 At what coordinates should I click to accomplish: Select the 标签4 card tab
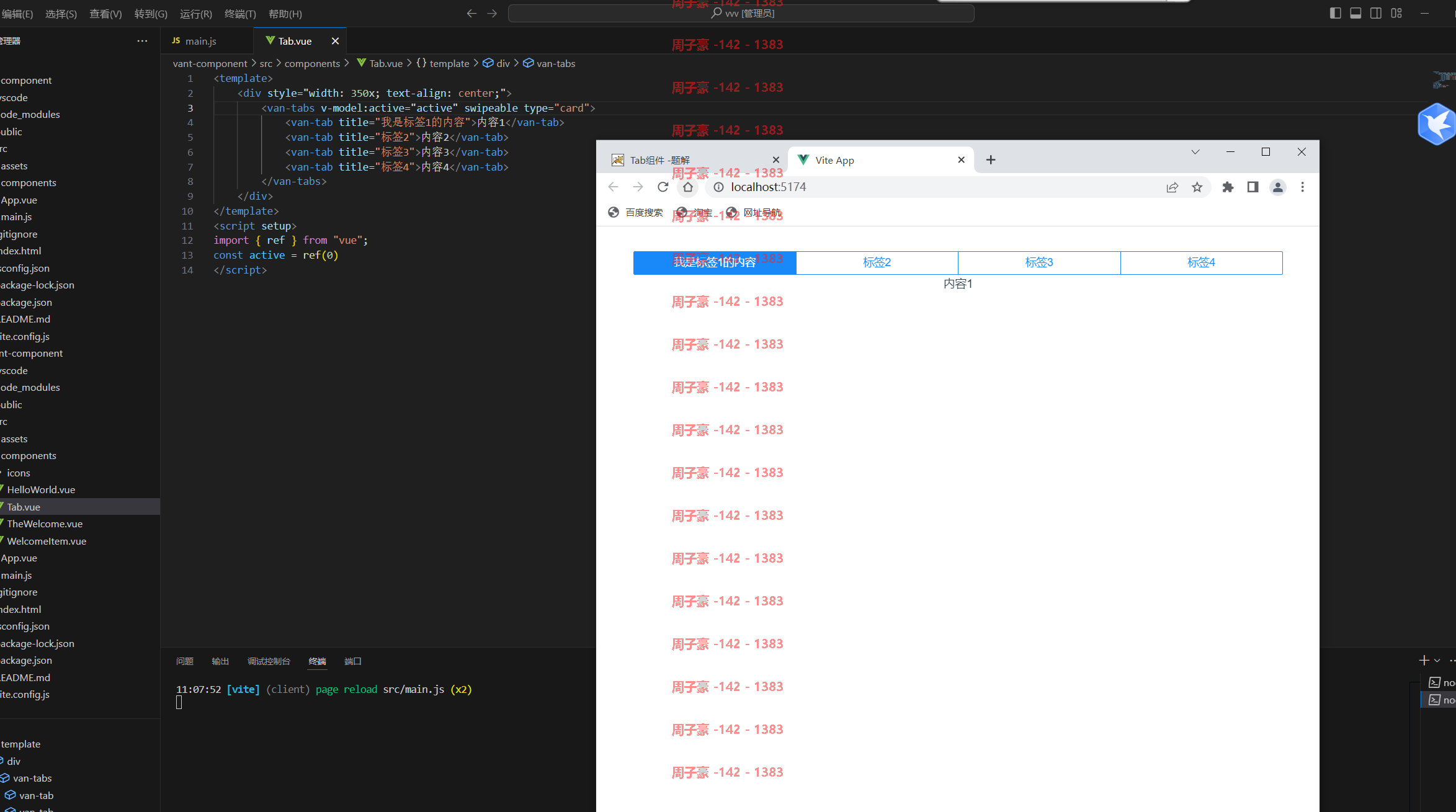coord(1201,262)
